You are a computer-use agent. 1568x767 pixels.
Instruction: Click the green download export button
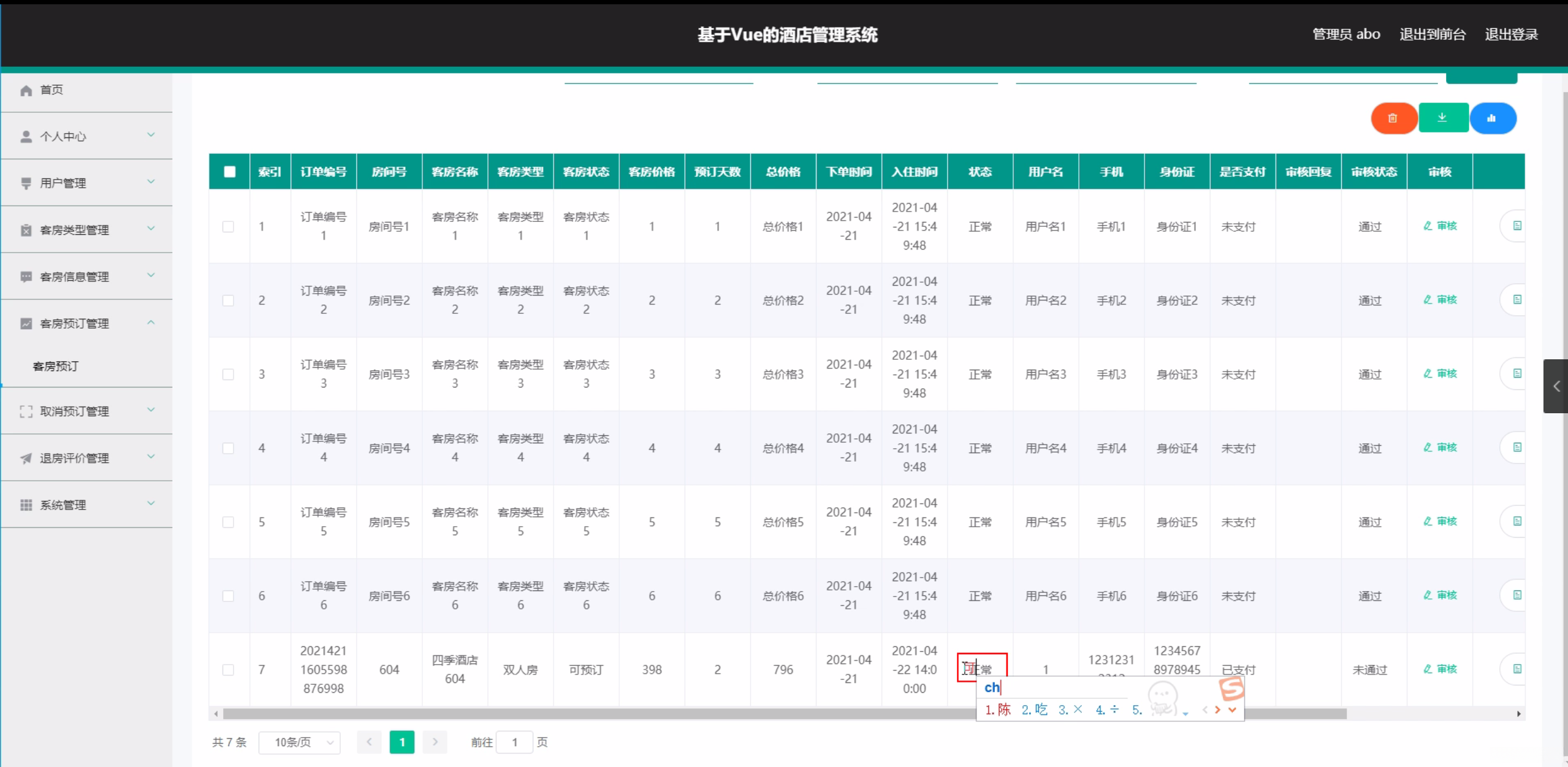pyautogui.click(x=1442, y=118)
